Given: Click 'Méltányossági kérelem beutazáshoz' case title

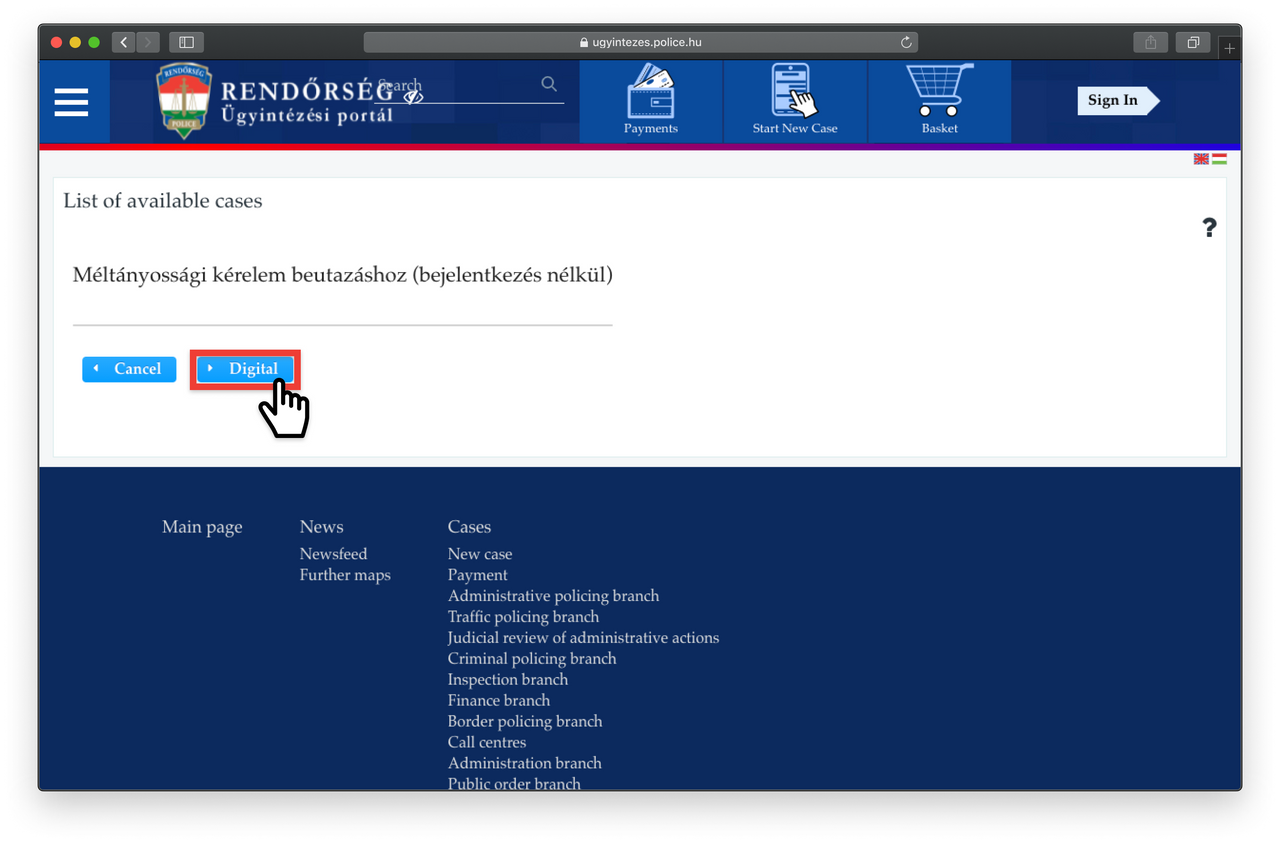Looking at the screenshot, I should 343,275.
